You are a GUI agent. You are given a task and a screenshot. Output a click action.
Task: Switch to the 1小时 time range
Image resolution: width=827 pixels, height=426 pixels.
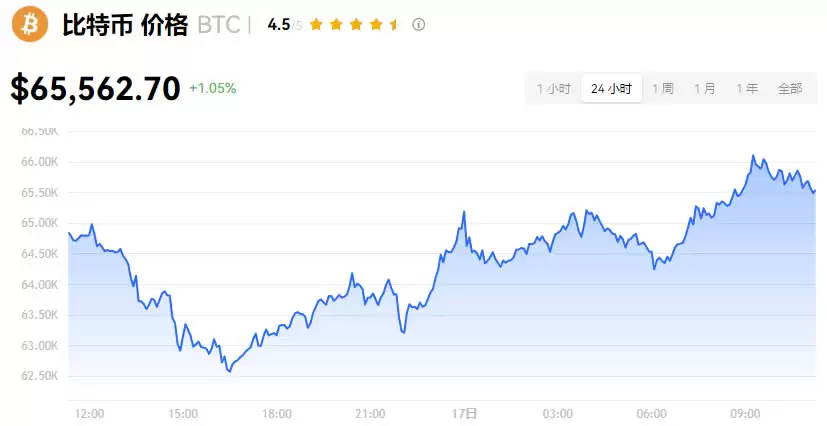coord(553,89)
